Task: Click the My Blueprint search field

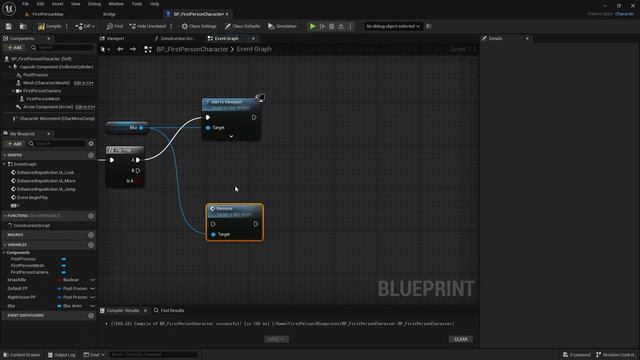Action: pyautogui.click(x=56, y=144)
